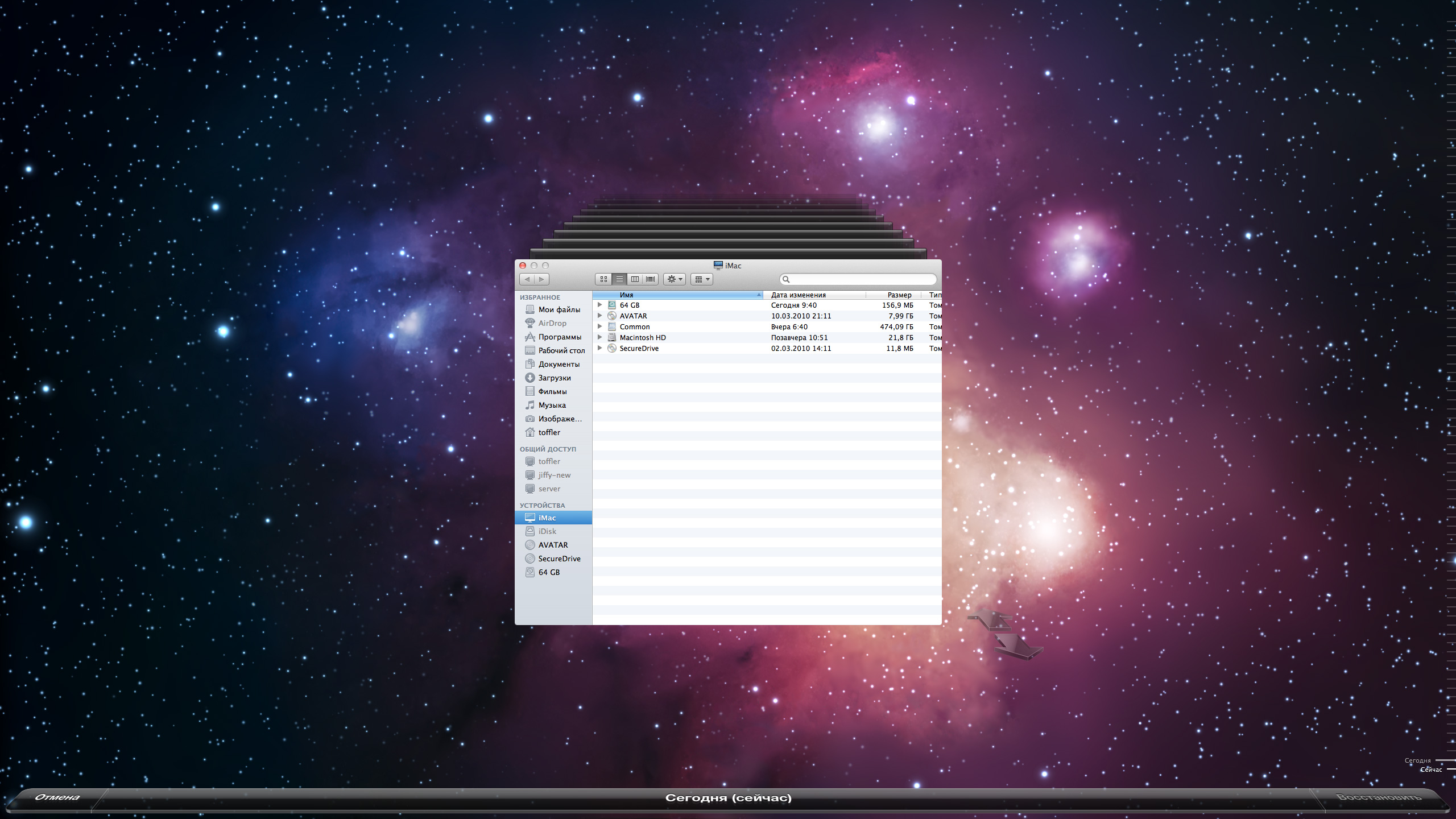The image size is (1456, 819).
Task: Open Программы in the sidebar
Action: coord(559,337)
